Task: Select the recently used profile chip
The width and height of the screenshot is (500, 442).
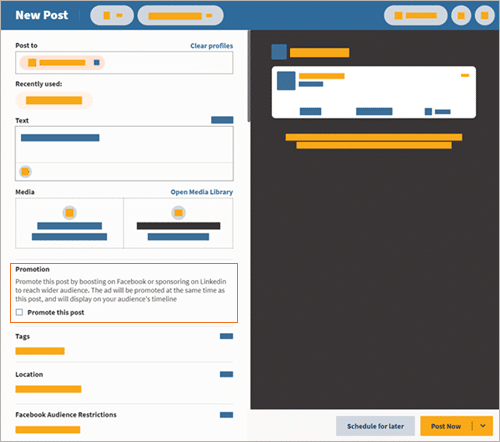Action: click(54, 100)
